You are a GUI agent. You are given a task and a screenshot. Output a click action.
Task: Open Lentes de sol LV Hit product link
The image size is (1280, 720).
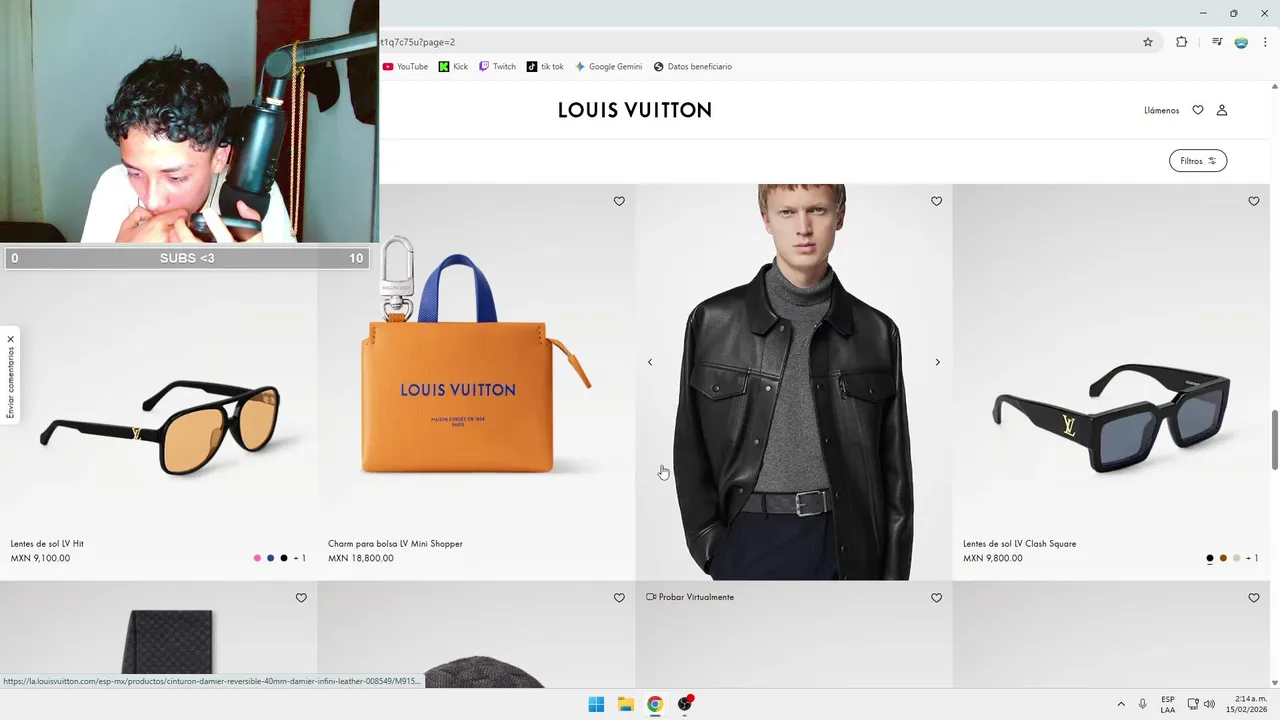click(x=47, y=544)
